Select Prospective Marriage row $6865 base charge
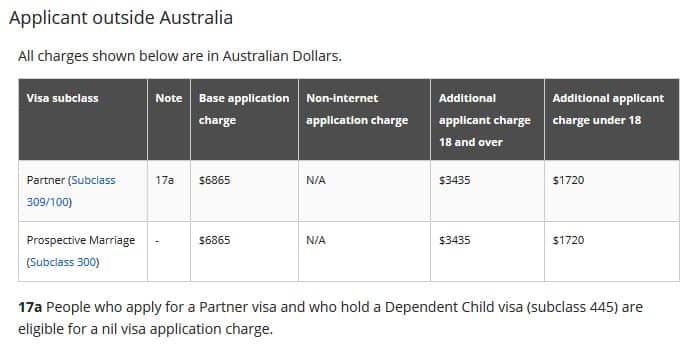This screenshot has height=362, width=693. tap(214, 240)
